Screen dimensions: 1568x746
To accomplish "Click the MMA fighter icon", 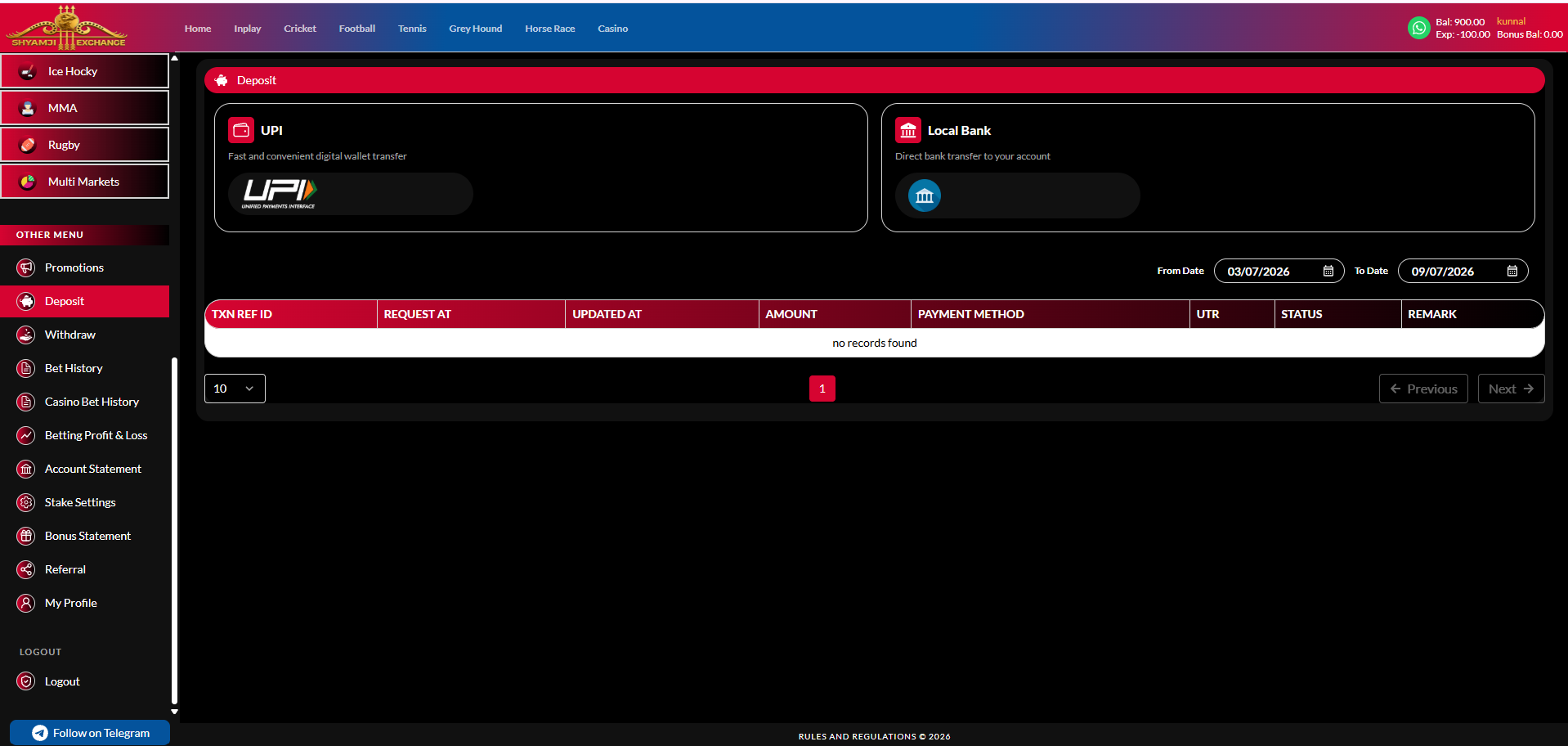I will [x=28, y=108].
